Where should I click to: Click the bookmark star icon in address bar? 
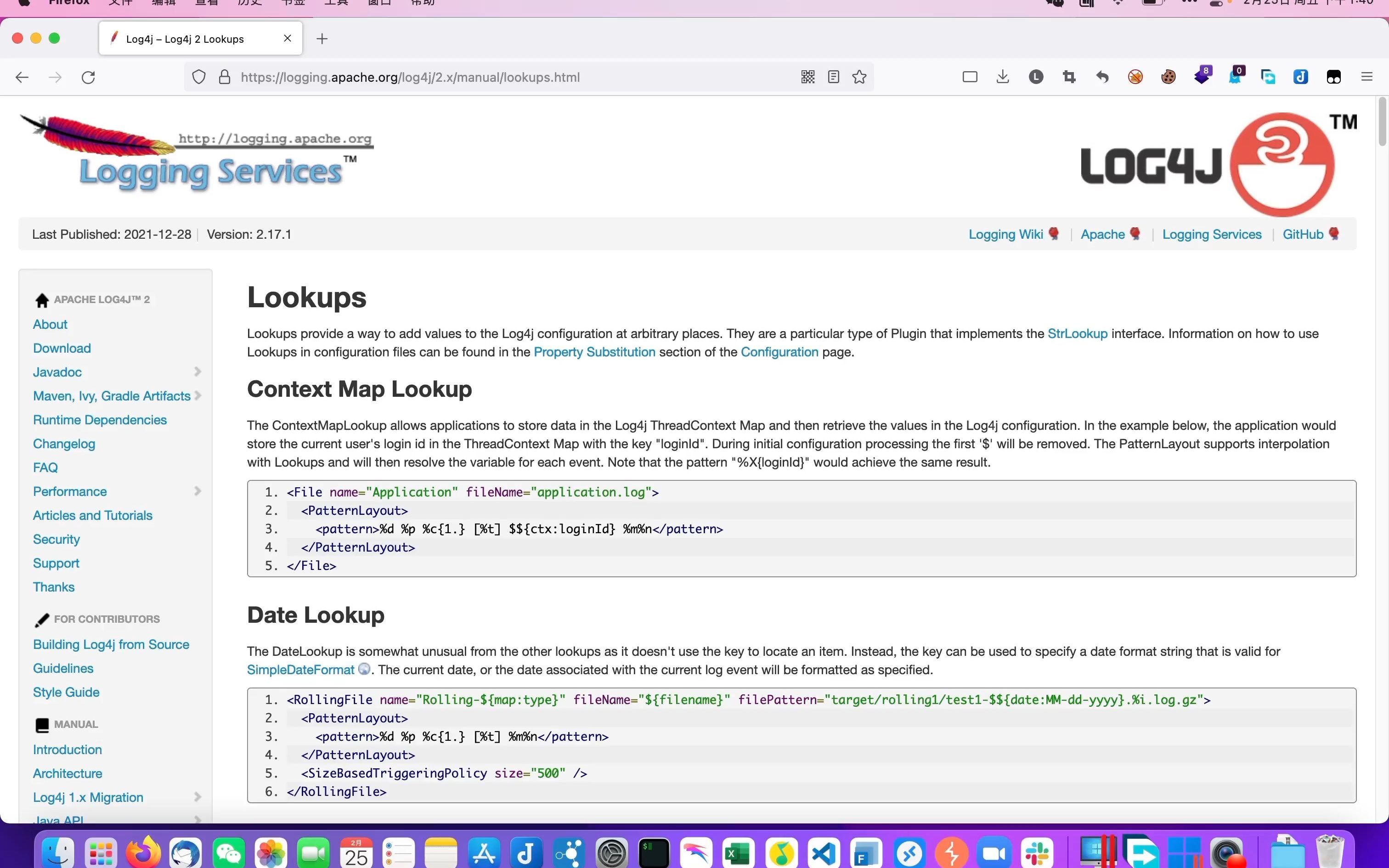pyautogui.click(x=858, y=77)
